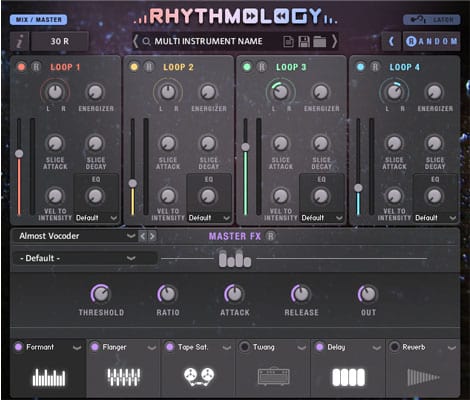
Task: Select the Tape Sat. reel icon
Action: point(199,377)
